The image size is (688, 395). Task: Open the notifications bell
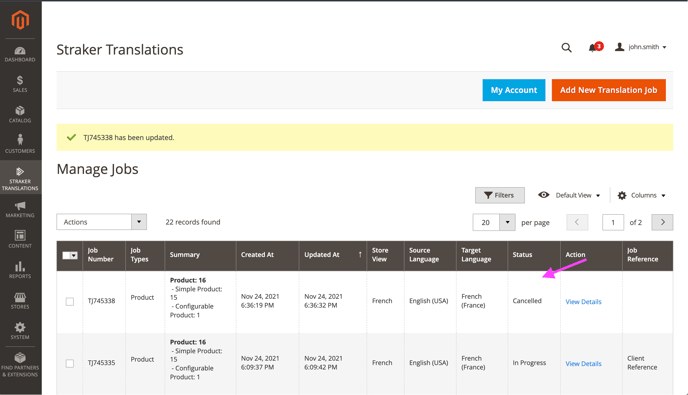(595, 47)
